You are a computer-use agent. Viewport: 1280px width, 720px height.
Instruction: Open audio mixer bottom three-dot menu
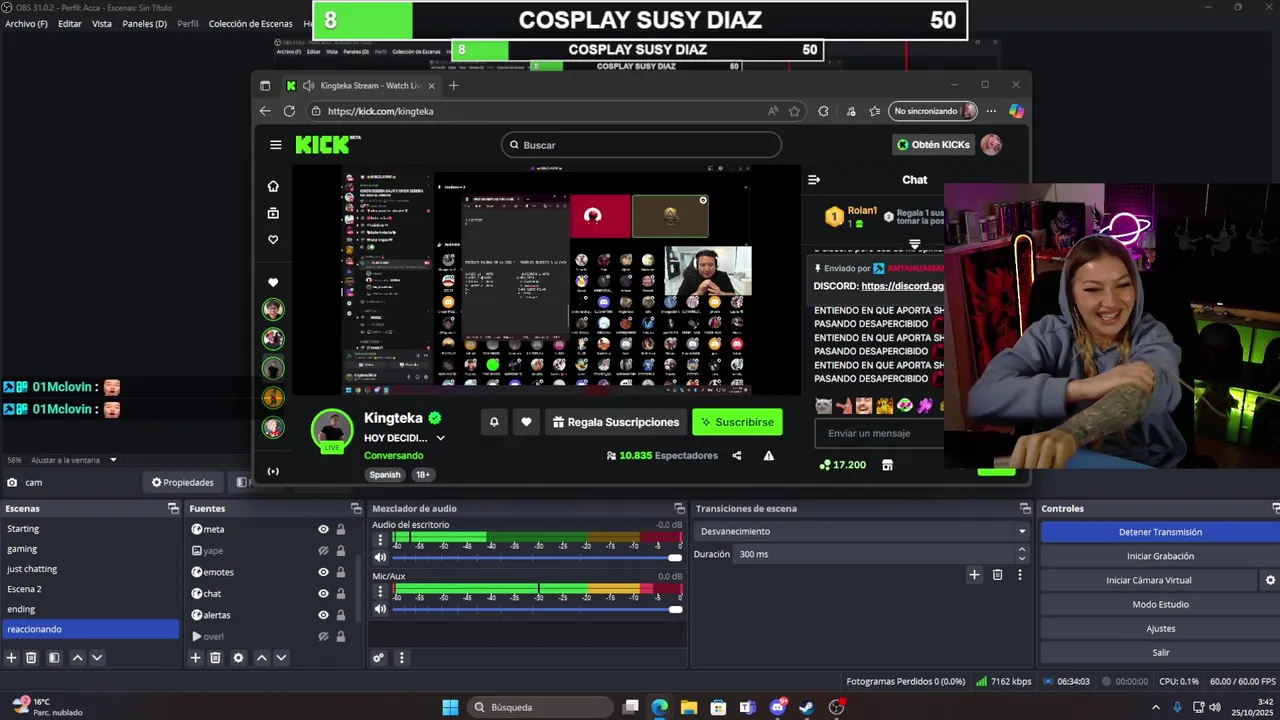click(401, 658)
